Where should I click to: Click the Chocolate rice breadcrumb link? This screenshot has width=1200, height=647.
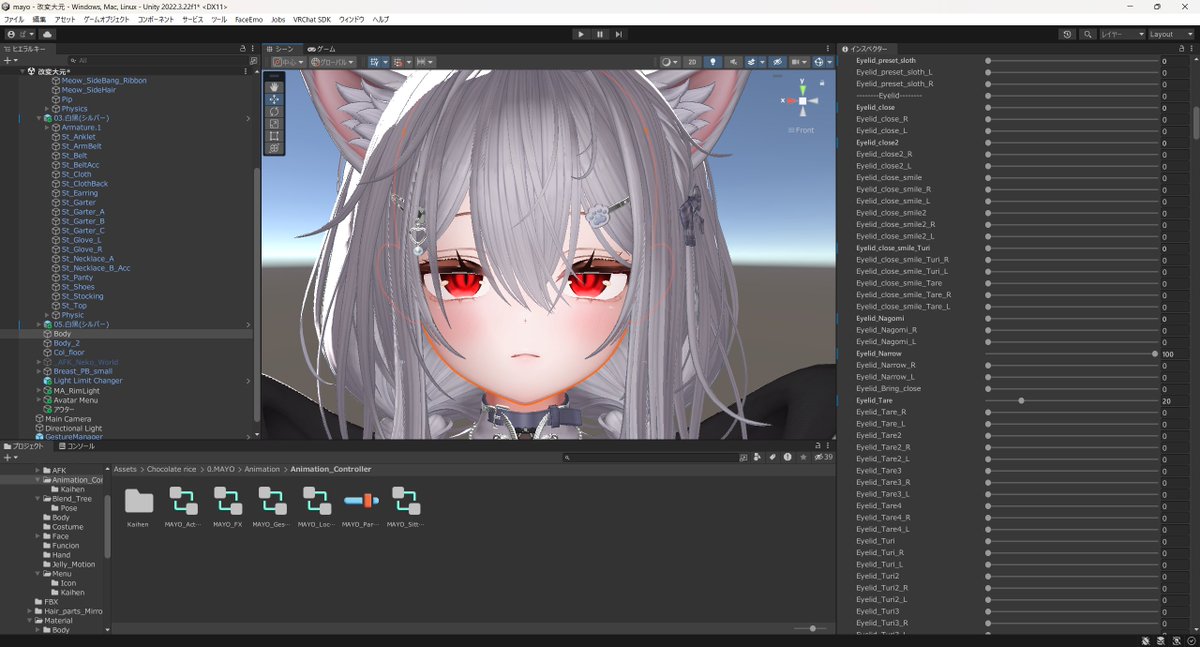click(172, 469)
